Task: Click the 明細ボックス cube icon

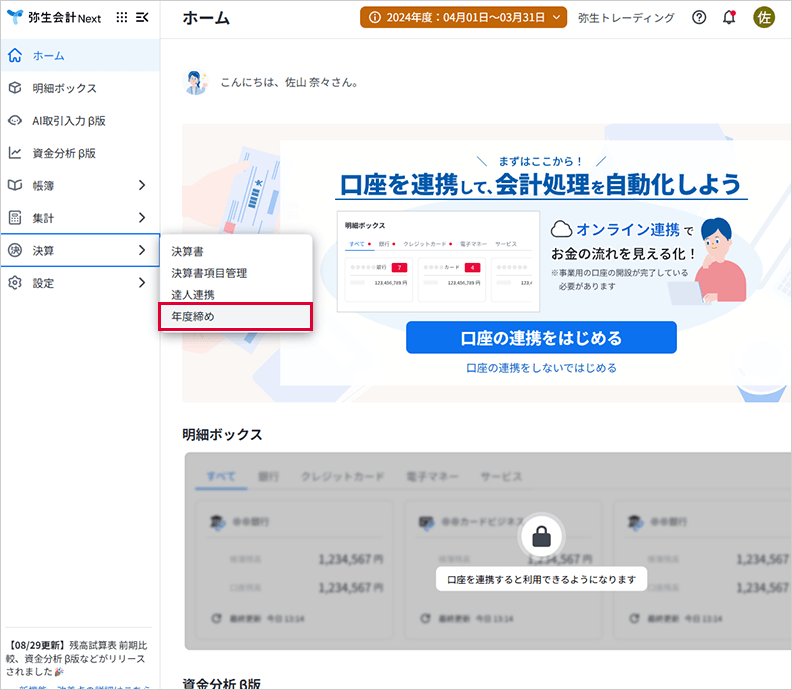Action: coord(15,88)
